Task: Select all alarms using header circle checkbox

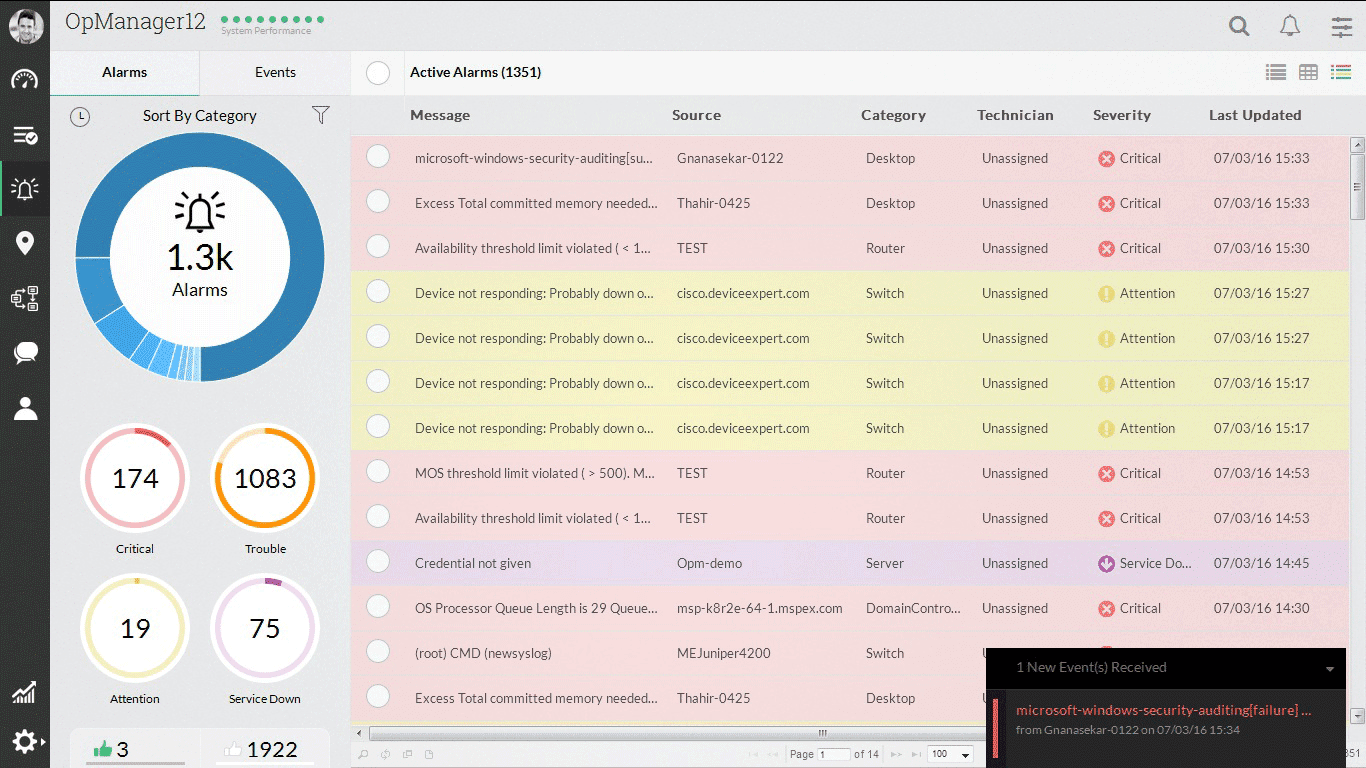Action: point(378,73)
